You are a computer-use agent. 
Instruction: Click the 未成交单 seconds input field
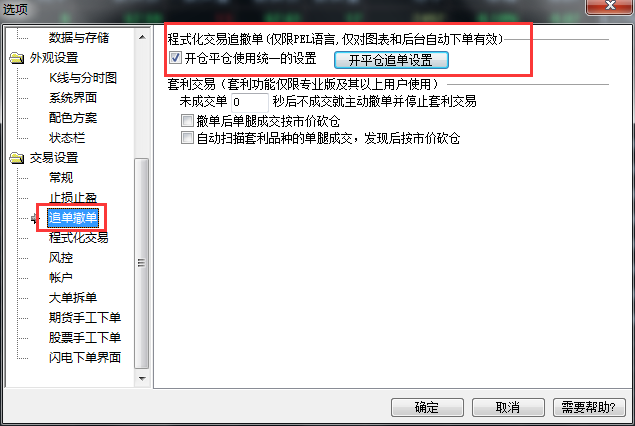click(249, 102)
